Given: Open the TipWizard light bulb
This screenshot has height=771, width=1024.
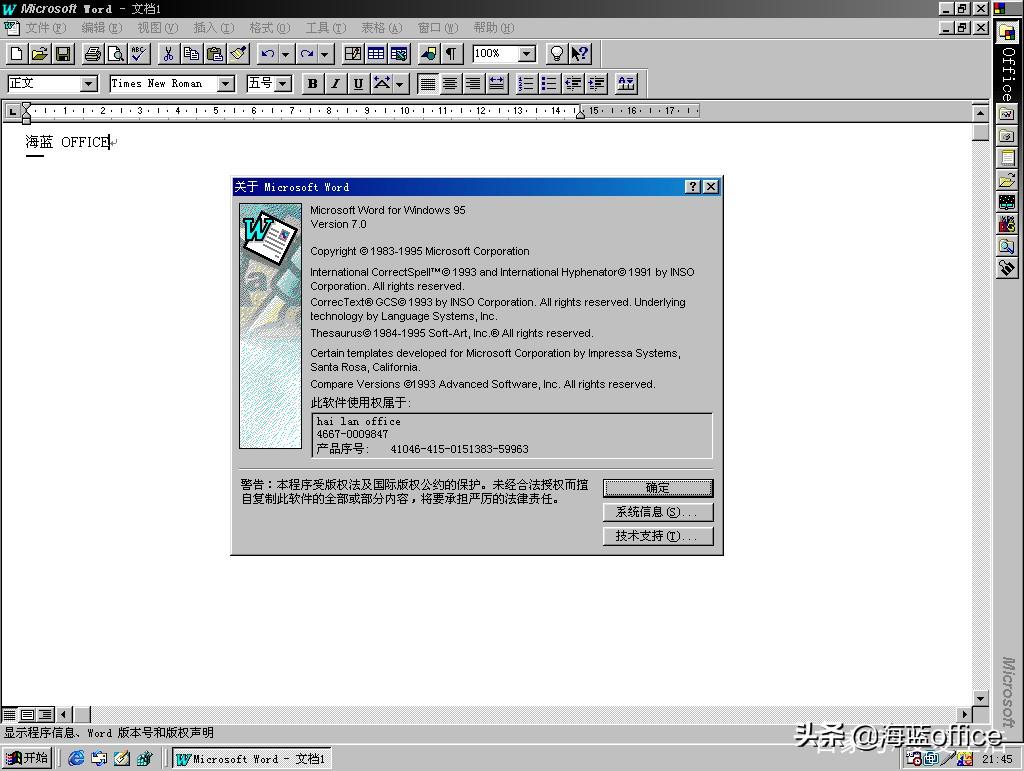Looking at the screenshot, I should (x=556, y=54).
